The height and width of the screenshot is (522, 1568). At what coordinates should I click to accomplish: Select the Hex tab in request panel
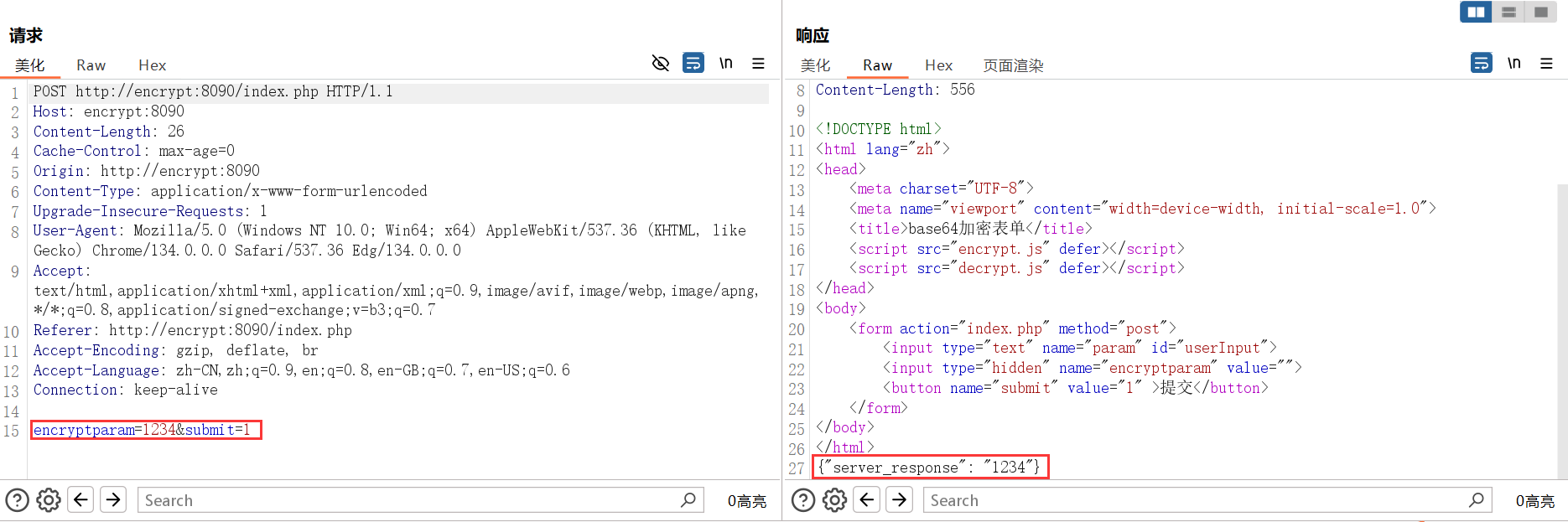tap(152, 65)
